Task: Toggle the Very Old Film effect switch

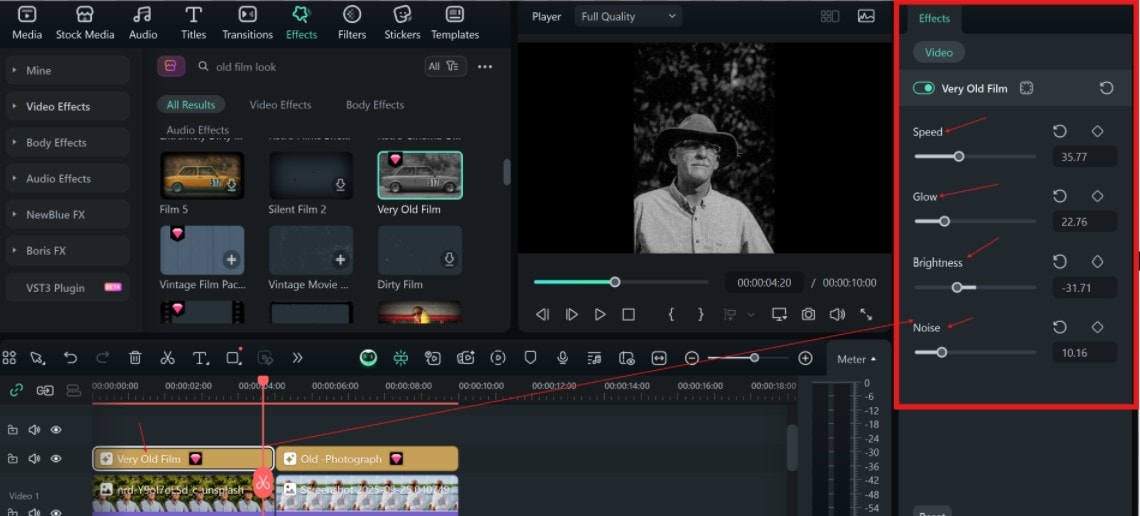Action: (923, 88)
